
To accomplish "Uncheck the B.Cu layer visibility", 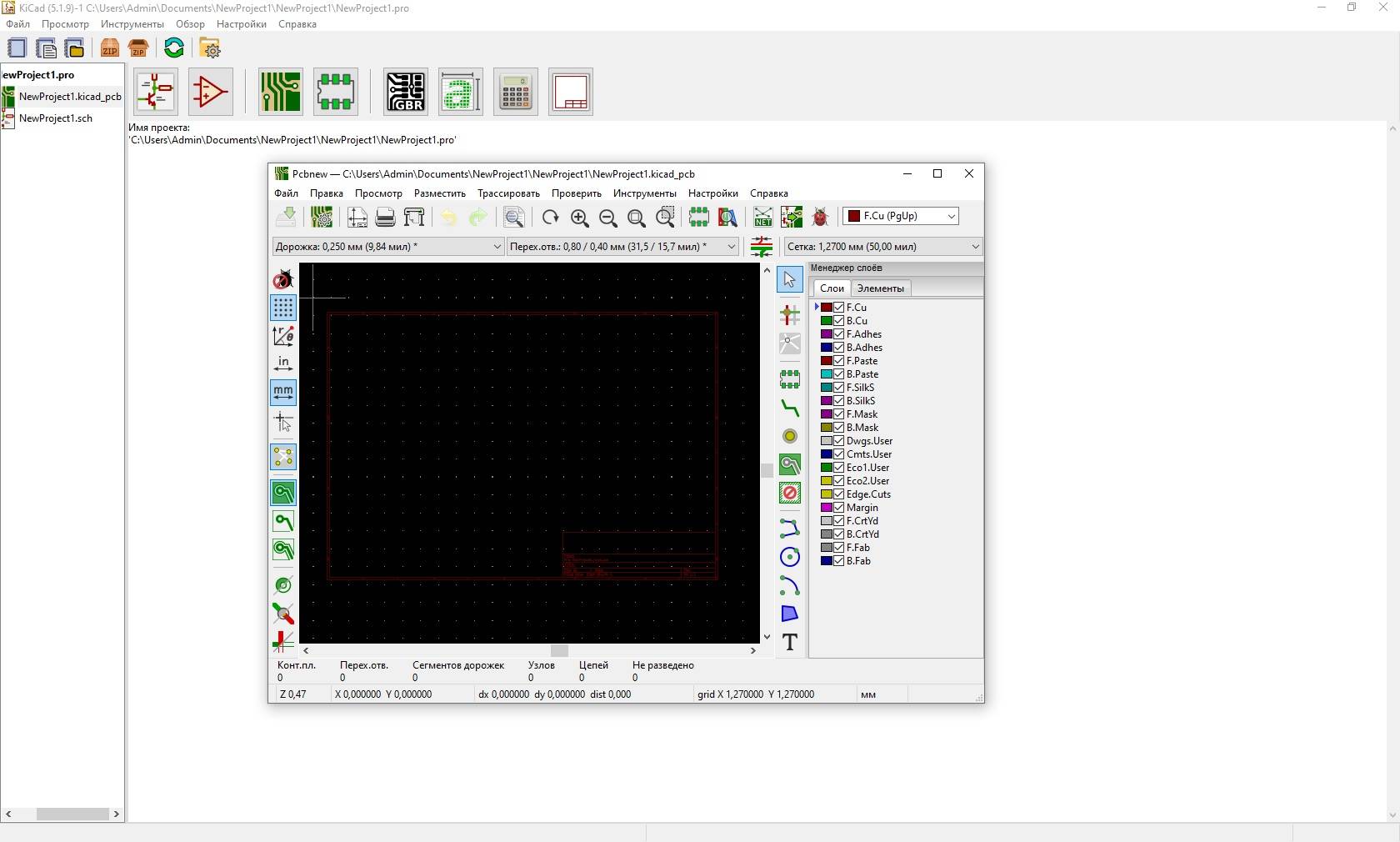I will 839,321.
